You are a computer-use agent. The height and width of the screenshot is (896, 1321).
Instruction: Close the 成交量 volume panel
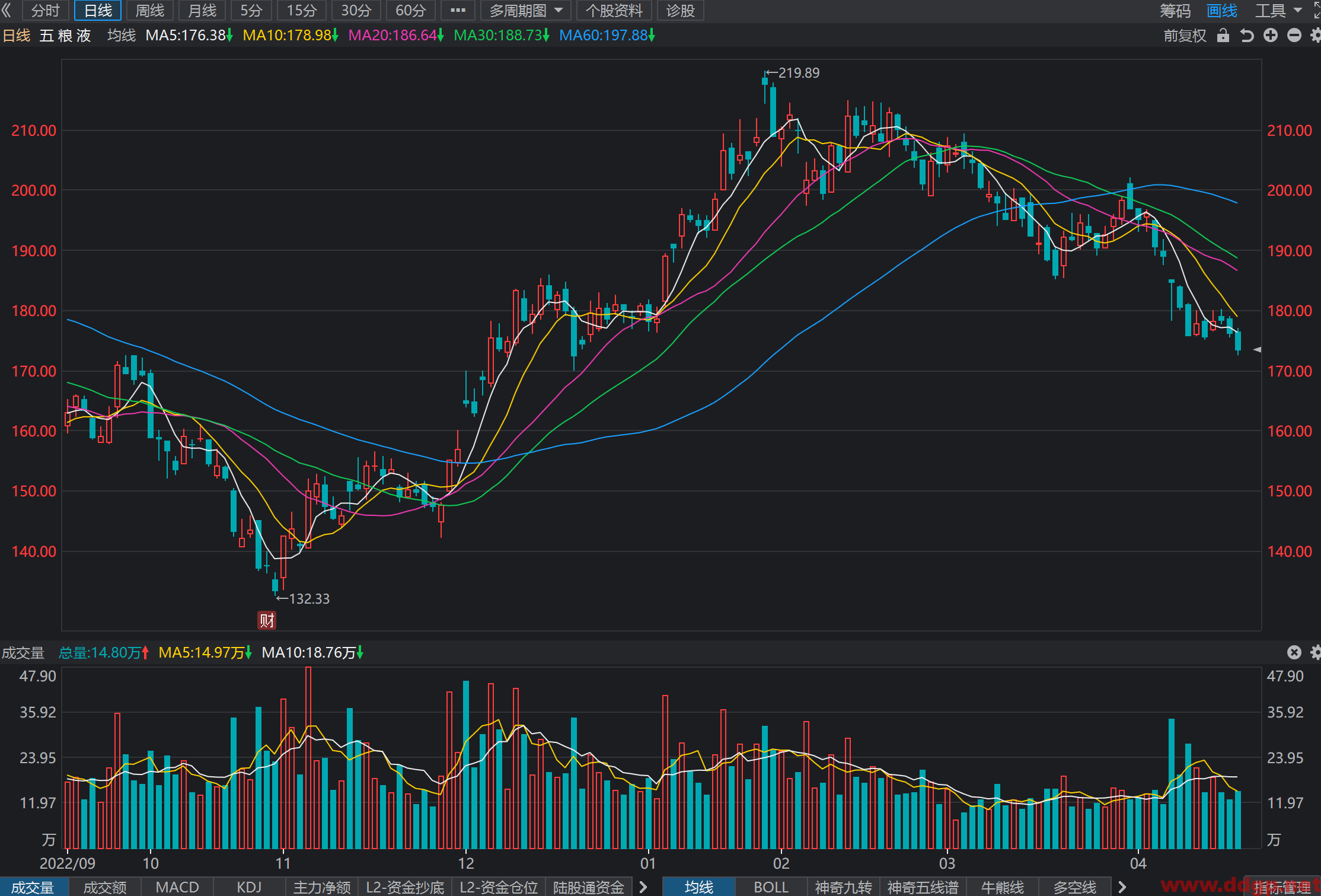tap(1294, 653)
